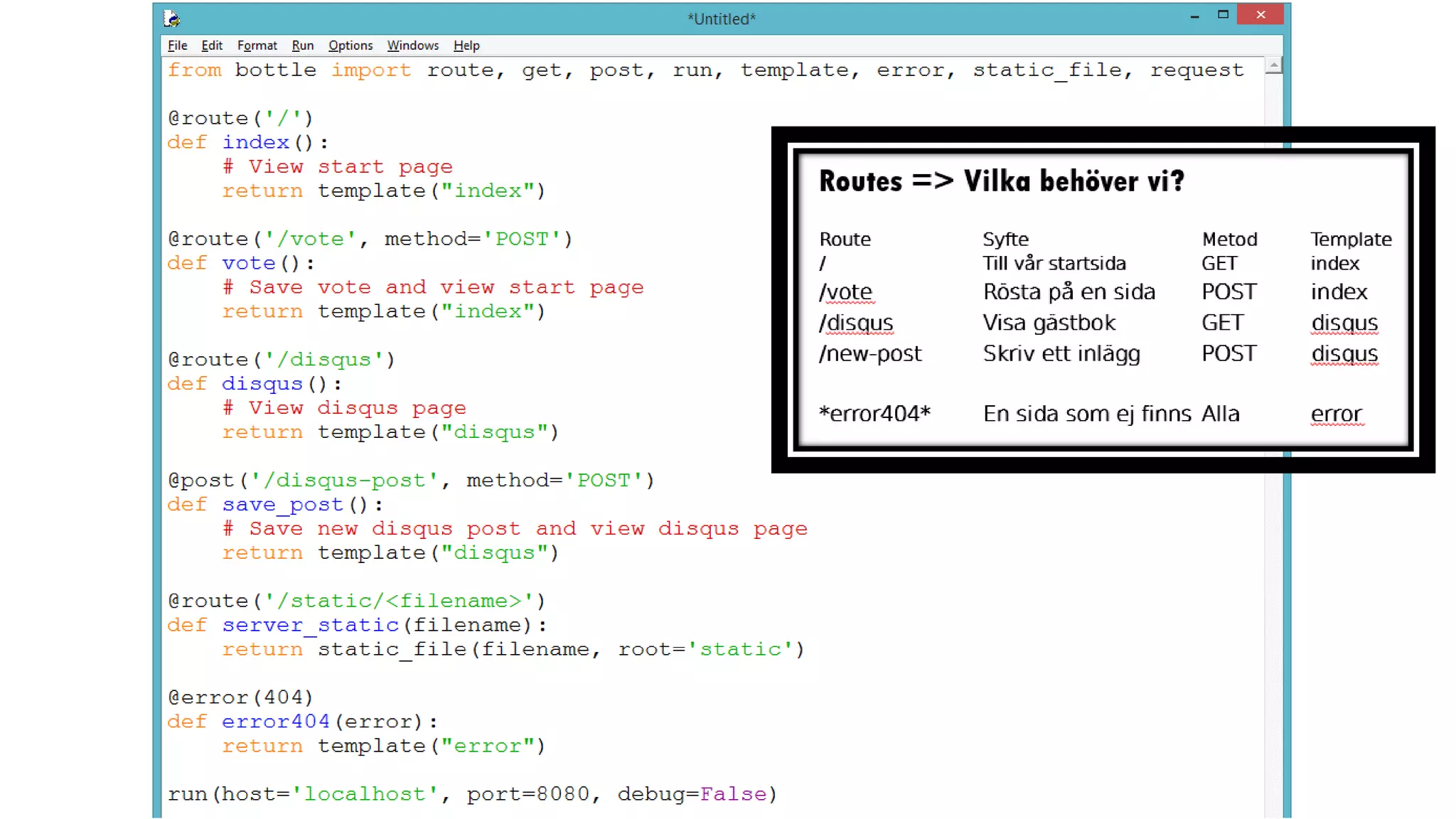This screenshot has height=819, width=1456.
Task: Click the 'Routes => Vilka behöver vi?' heading
Action: pos(1001,181)
